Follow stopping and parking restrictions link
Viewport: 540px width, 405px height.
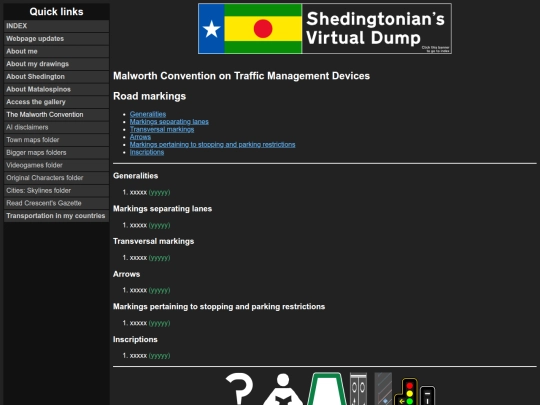pos(212,144)
